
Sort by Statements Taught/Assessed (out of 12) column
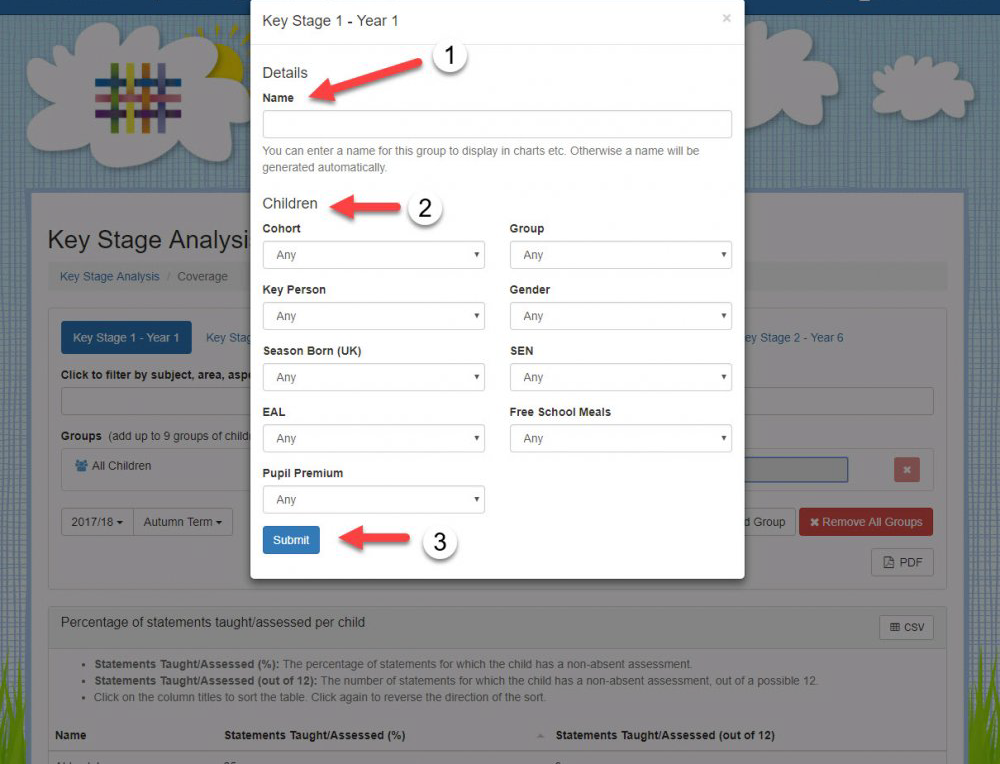click(x=665, y=735)
